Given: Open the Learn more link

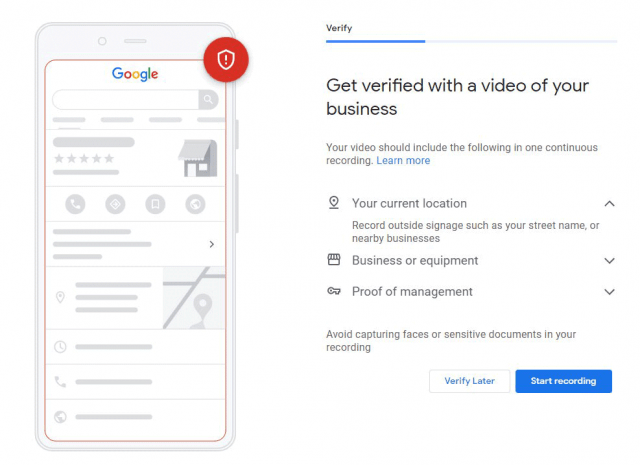Looking at the screenshot, I should [403, 160].
